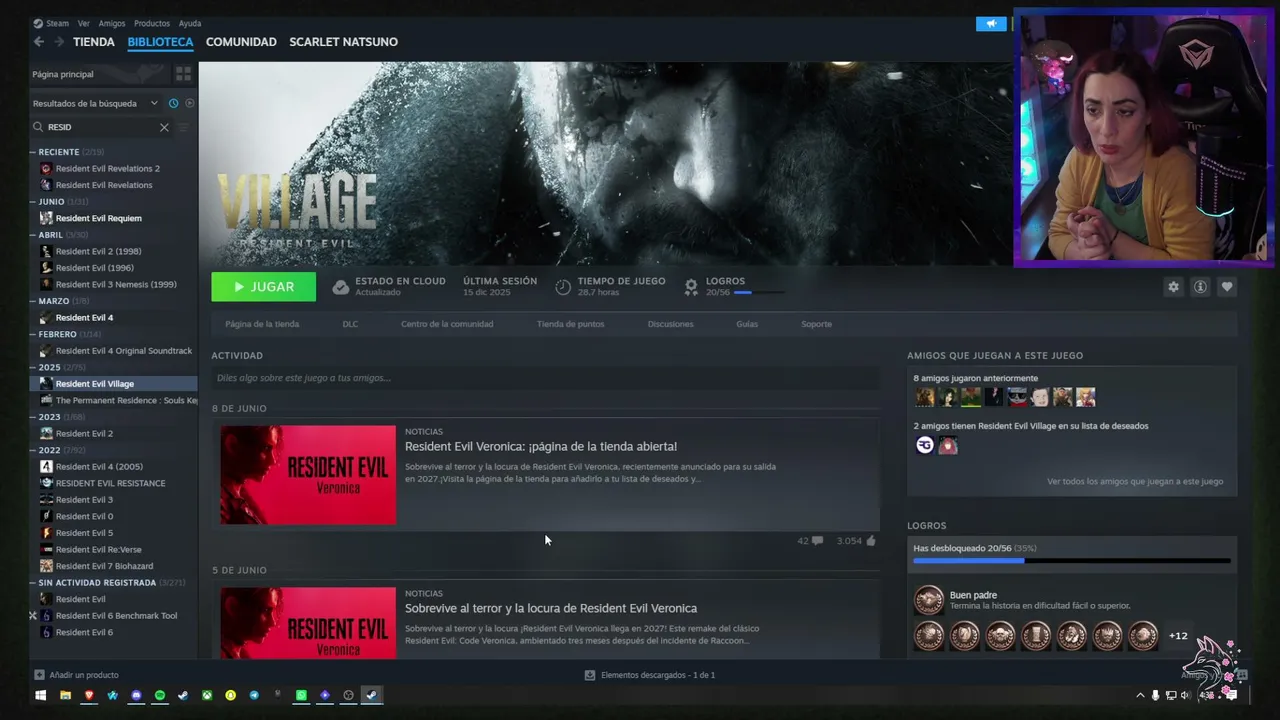Open Spotify from the taskbar
The height and width of the screenshot is (720, 1280).
[x=160, y=695]
